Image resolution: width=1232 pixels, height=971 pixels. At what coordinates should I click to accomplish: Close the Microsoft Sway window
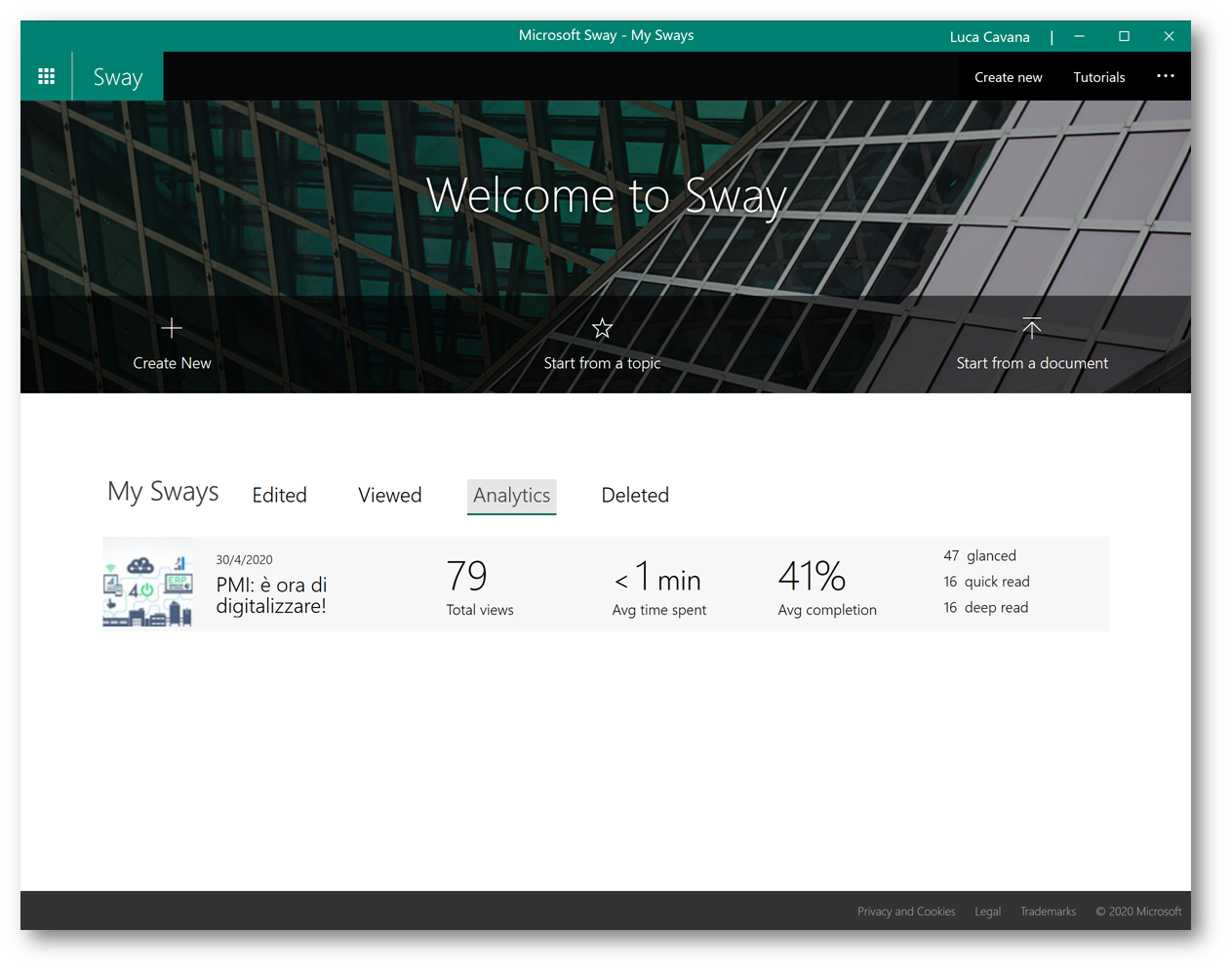click(x=1169, y=36)
